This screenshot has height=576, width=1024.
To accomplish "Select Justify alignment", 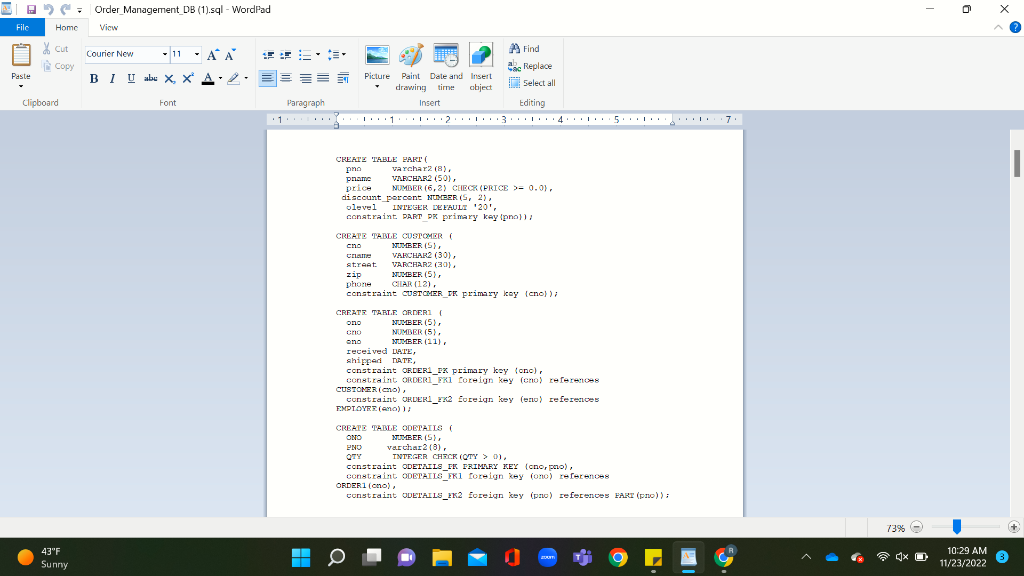I will click(x=323, y=78).
